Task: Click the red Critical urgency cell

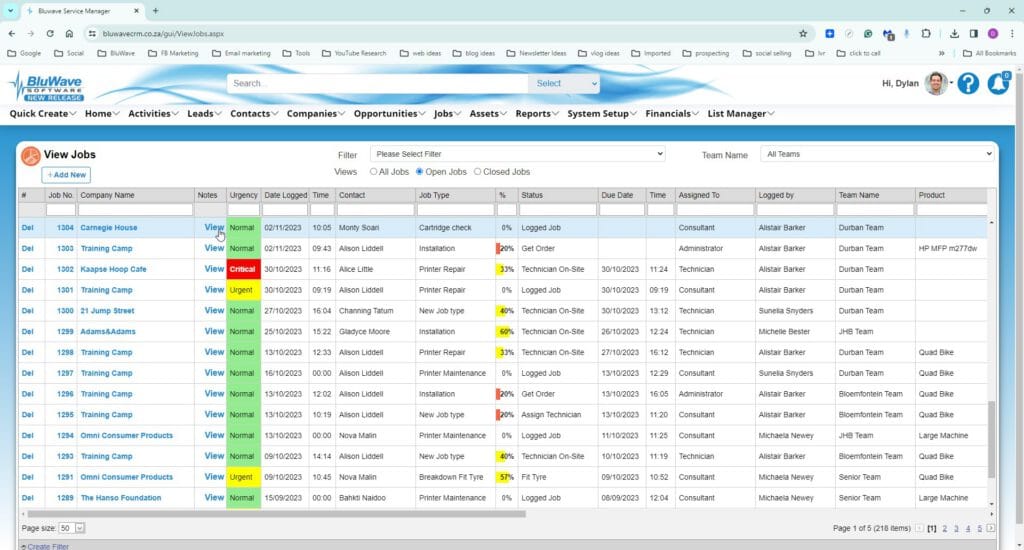Action: tap(243, 269)
